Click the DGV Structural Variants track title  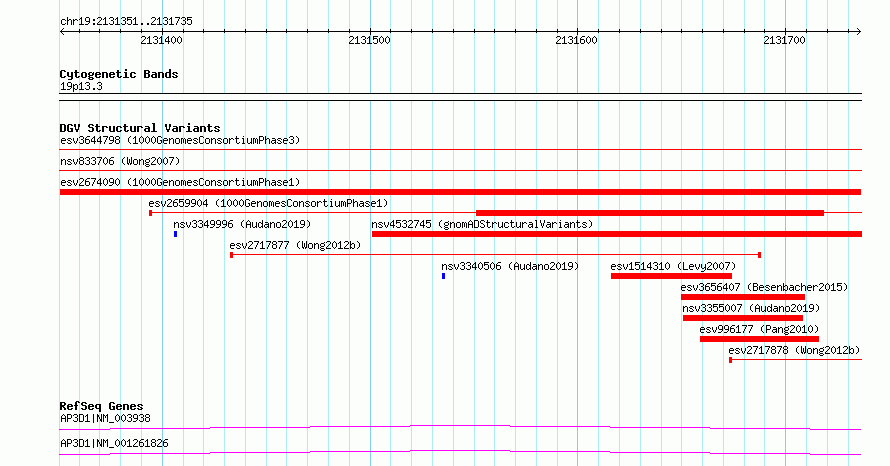(x=140, y=128)
